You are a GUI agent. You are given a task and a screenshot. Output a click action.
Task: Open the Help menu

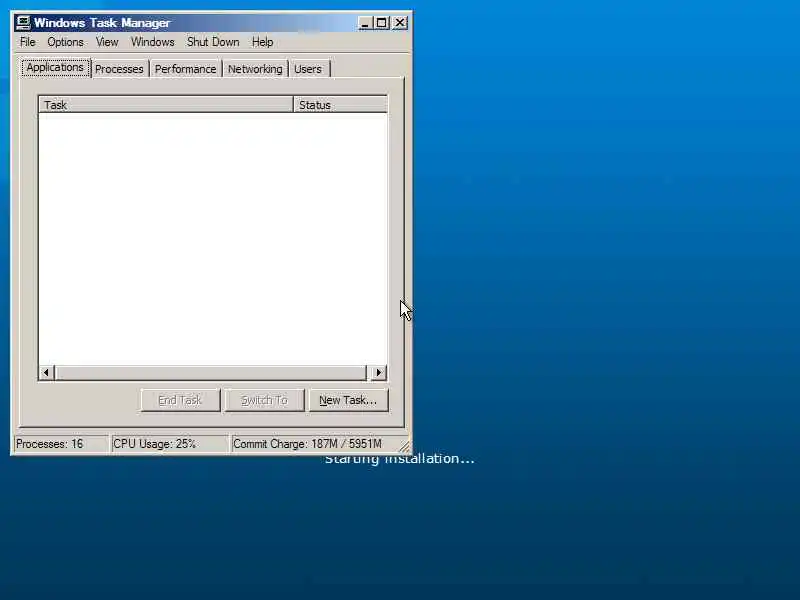262,42
